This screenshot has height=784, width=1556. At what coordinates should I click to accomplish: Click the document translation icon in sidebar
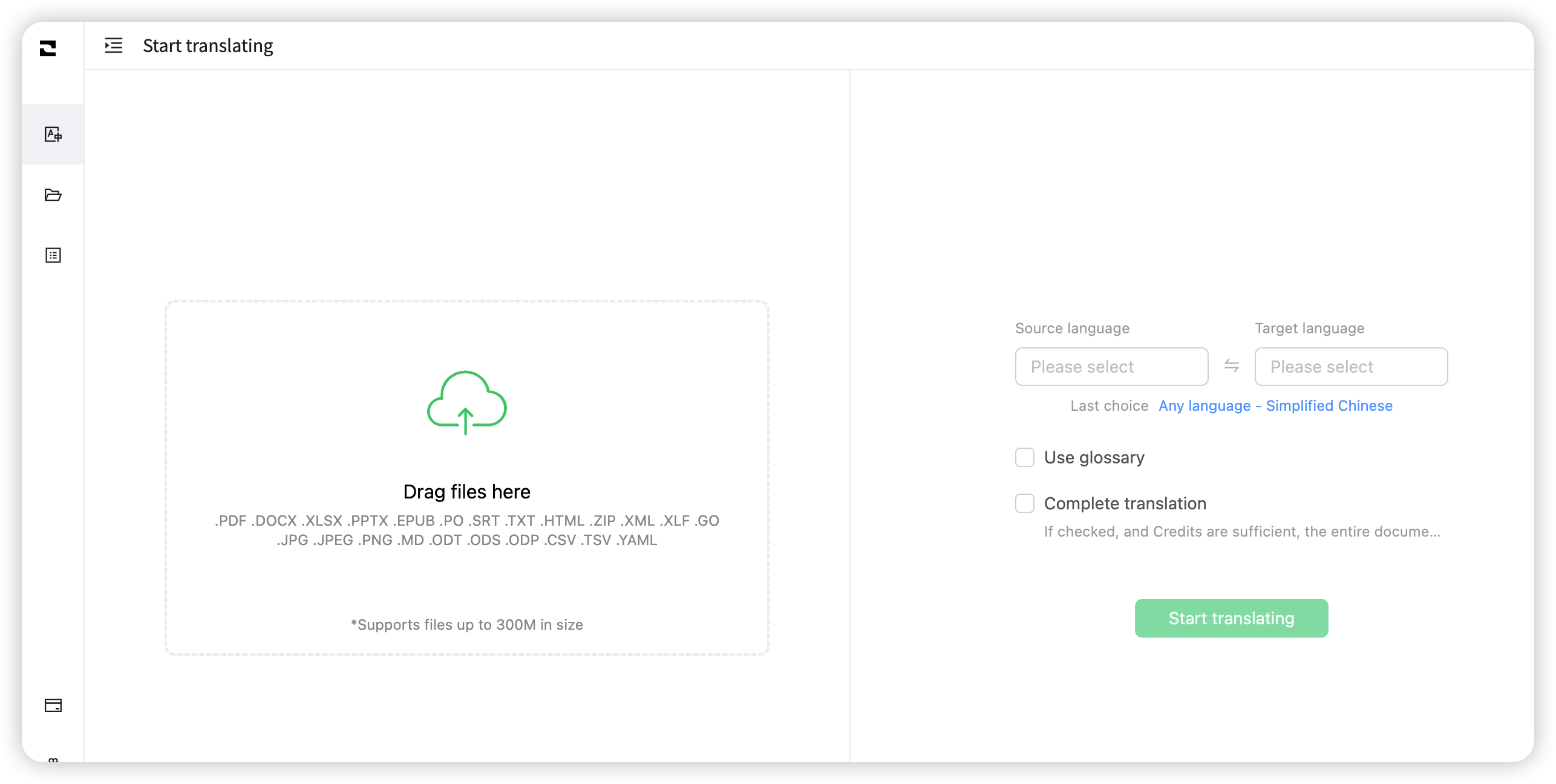pos(55,133)
